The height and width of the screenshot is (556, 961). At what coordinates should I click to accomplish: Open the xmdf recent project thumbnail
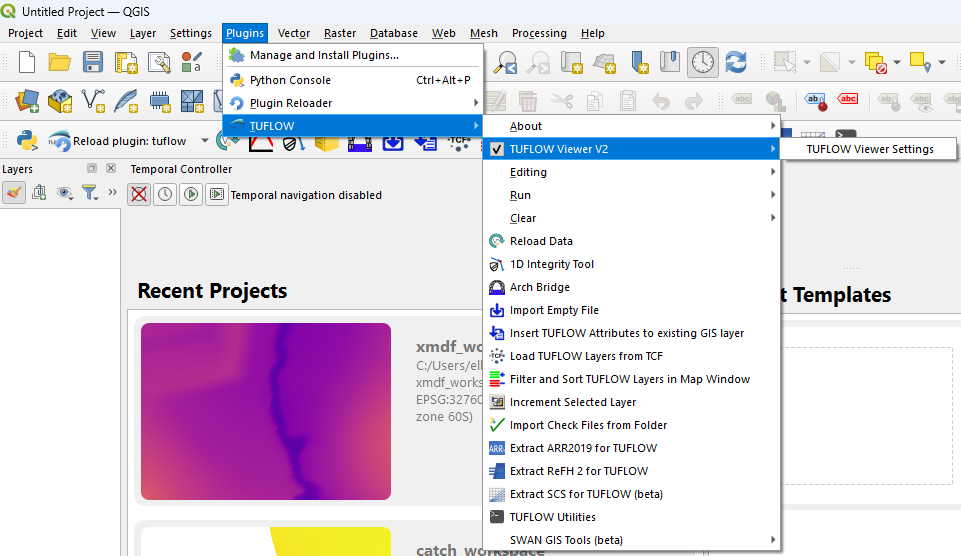[265, 411]
